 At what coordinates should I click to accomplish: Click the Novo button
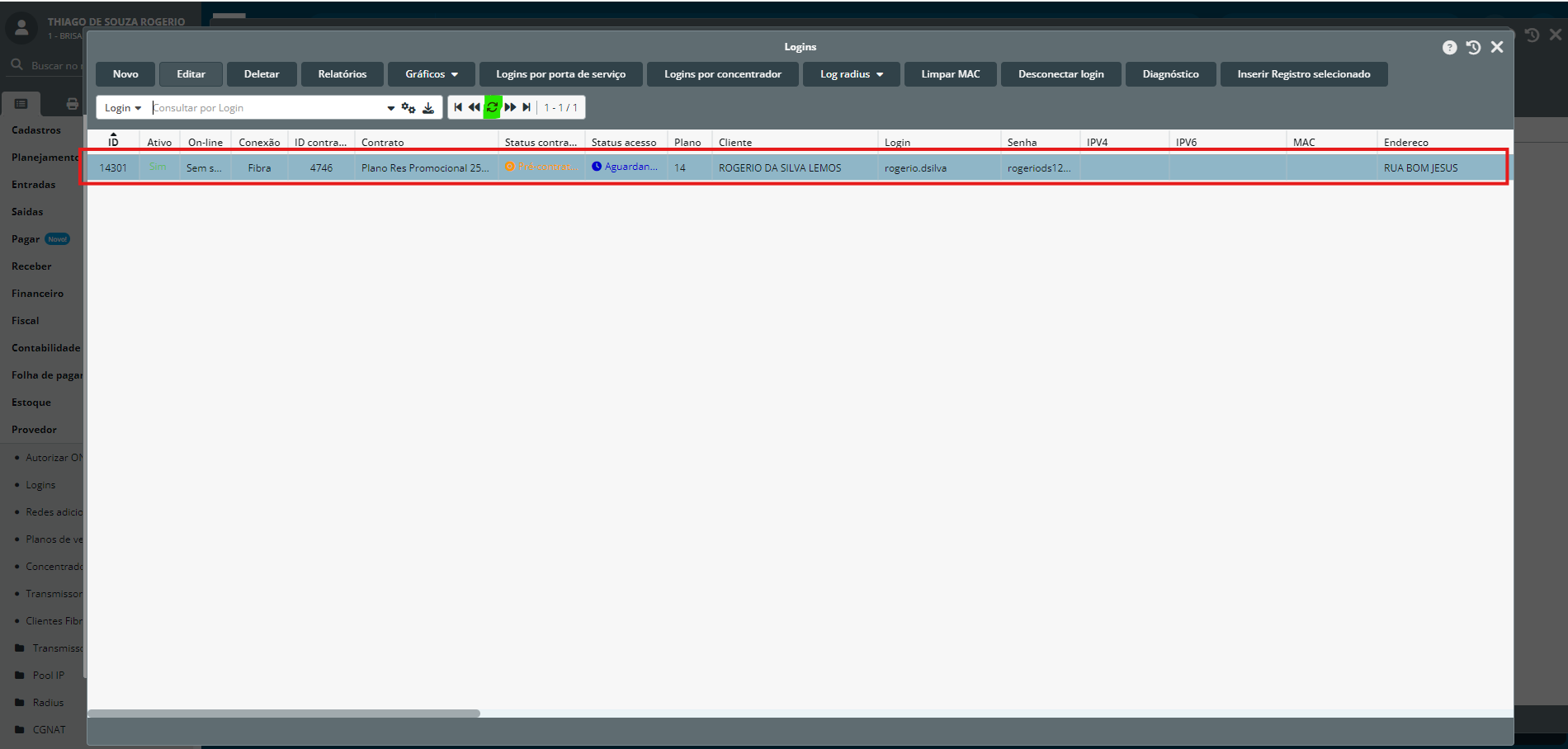[125, 74]
